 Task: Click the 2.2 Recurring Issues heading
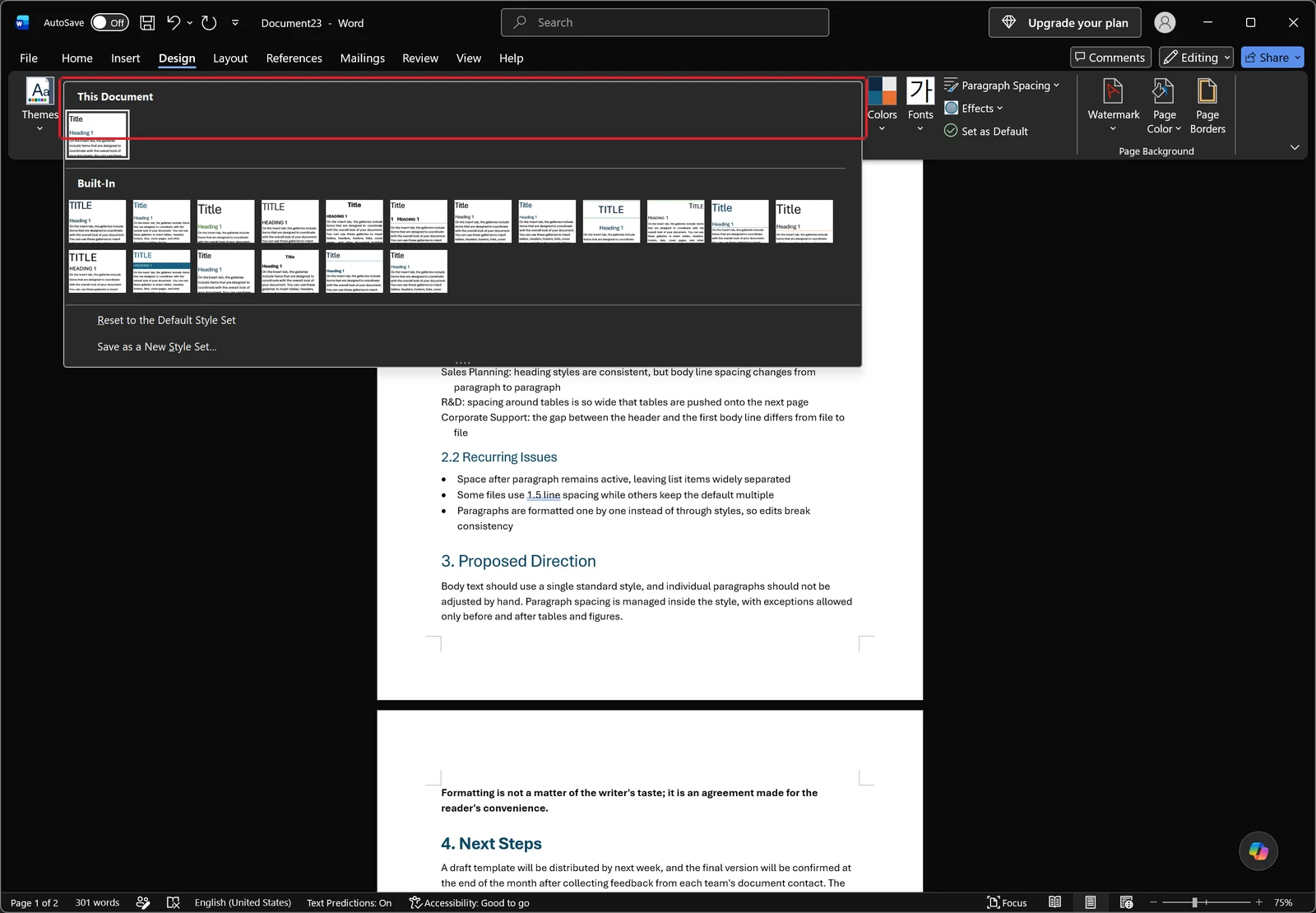point(498,457)
